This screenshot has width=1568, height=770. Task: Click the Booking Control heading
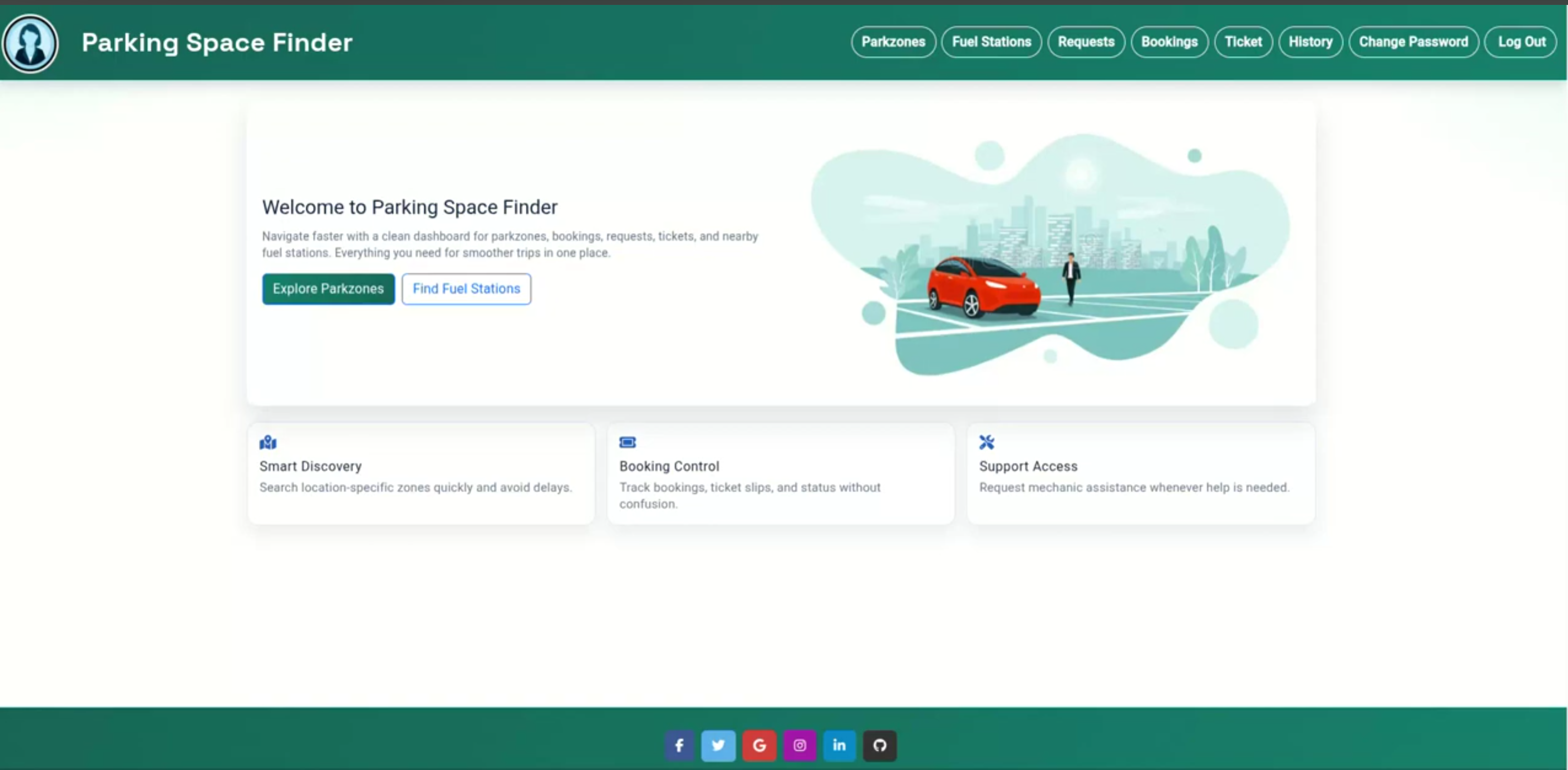669,466
